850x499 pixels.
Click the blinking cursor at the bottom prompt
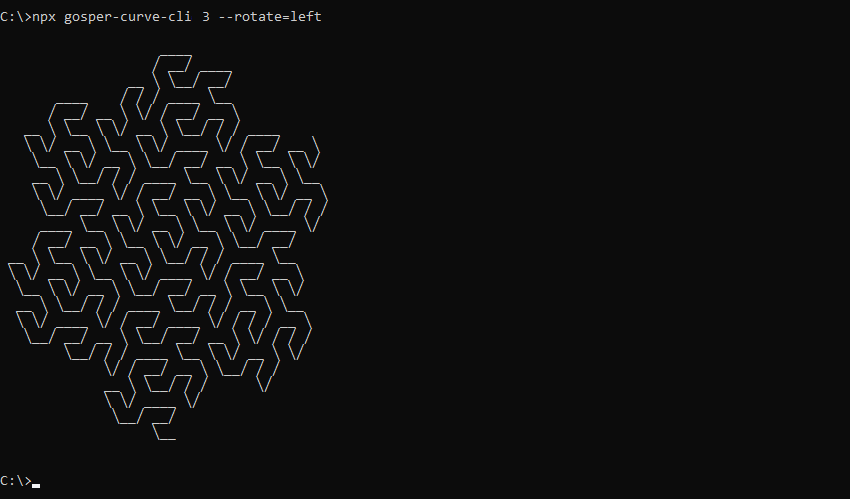36,486
